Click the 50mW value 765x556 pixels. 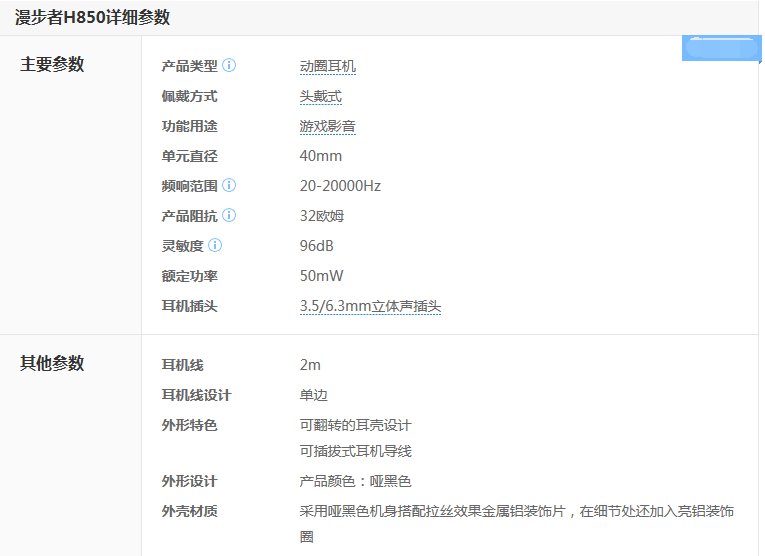322,276
